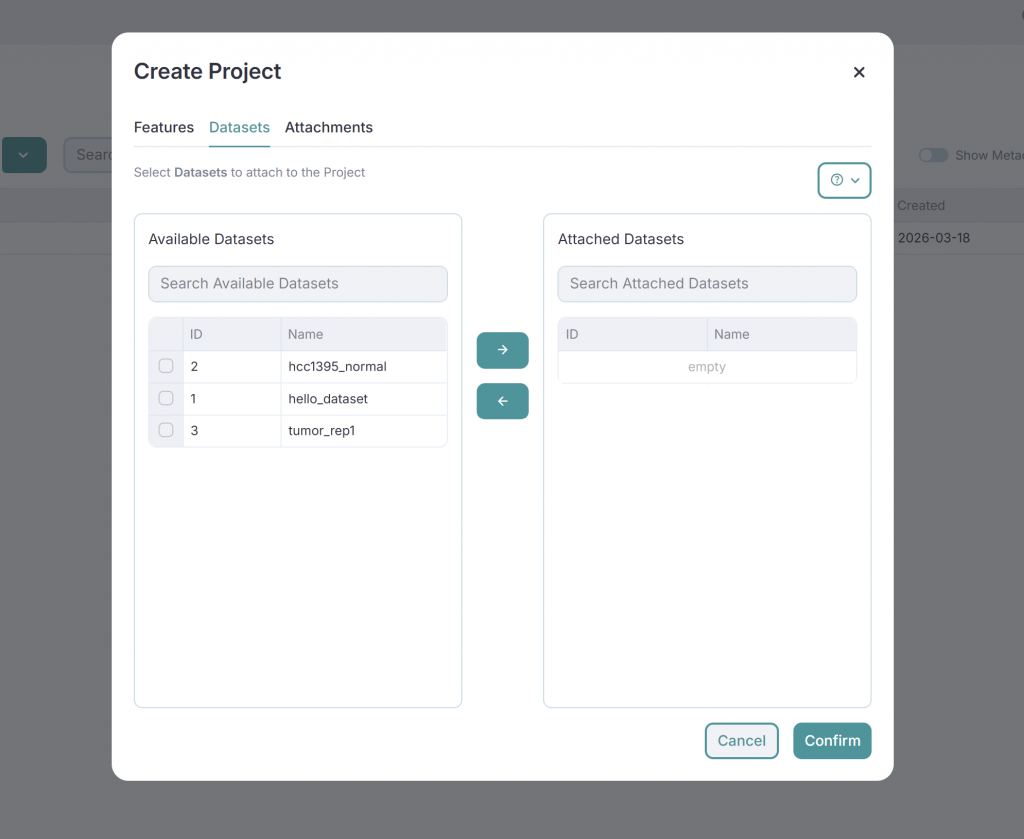
Task: Select the Datasets tab
Action: pos(239,127)
